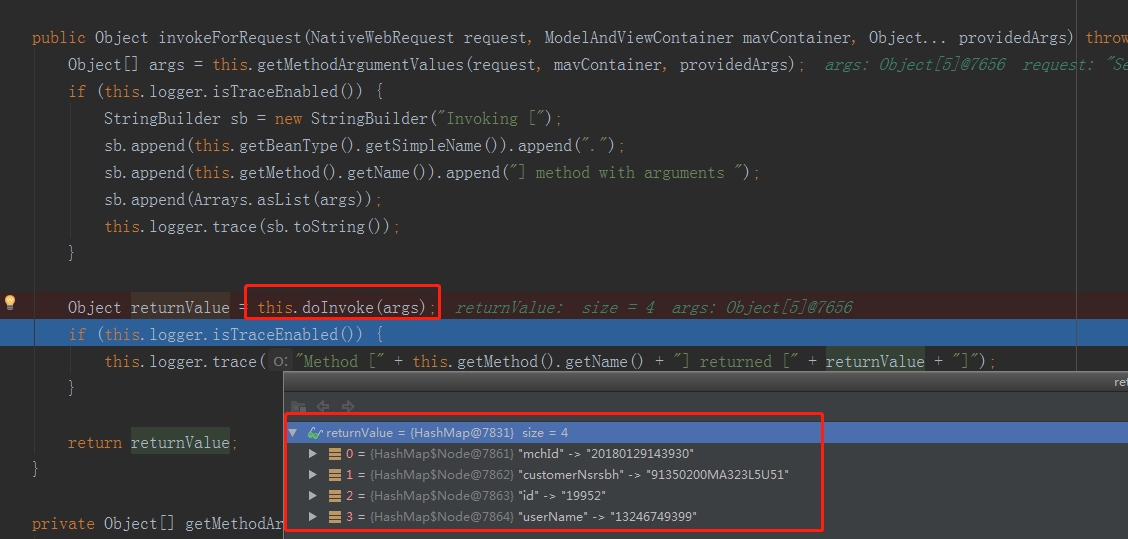The height and width of the screenshot is (539, 1128).
Task: Collapse the returnValue HashMap node
Action: pos(293,433)
